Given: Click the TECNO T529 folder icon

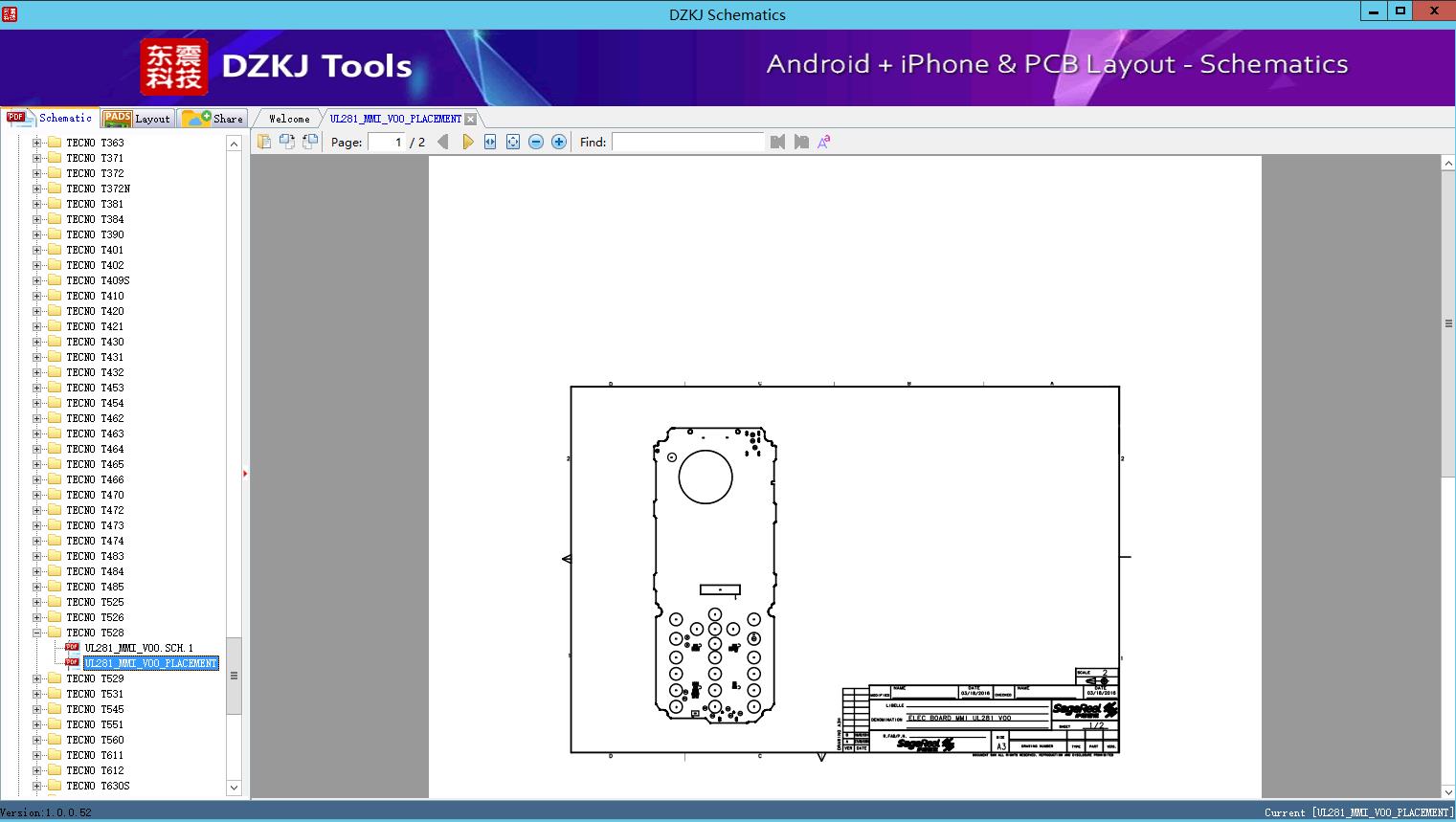Looking at the screenshot, I should pos(55,678).
